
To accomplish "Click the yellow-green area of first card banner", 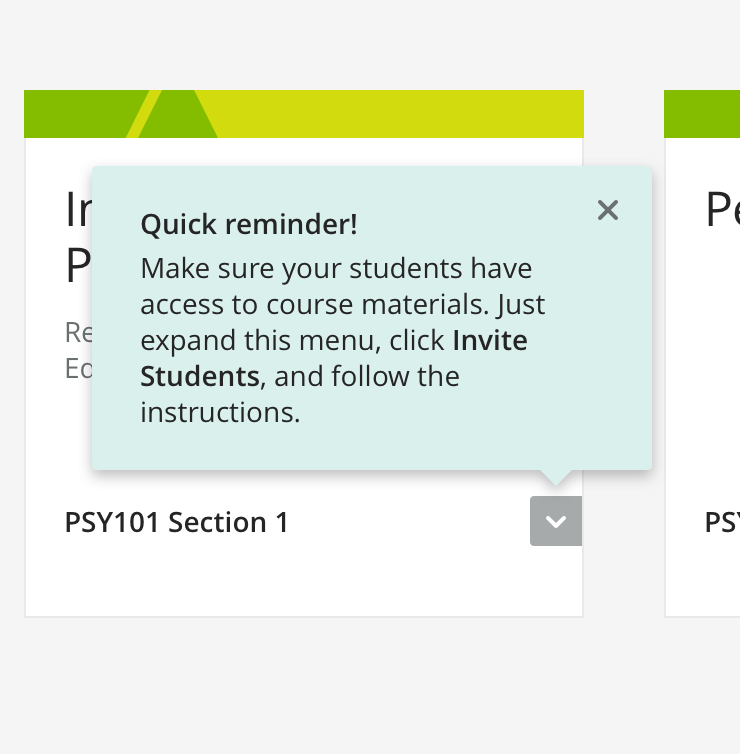I will click(400, 114).
